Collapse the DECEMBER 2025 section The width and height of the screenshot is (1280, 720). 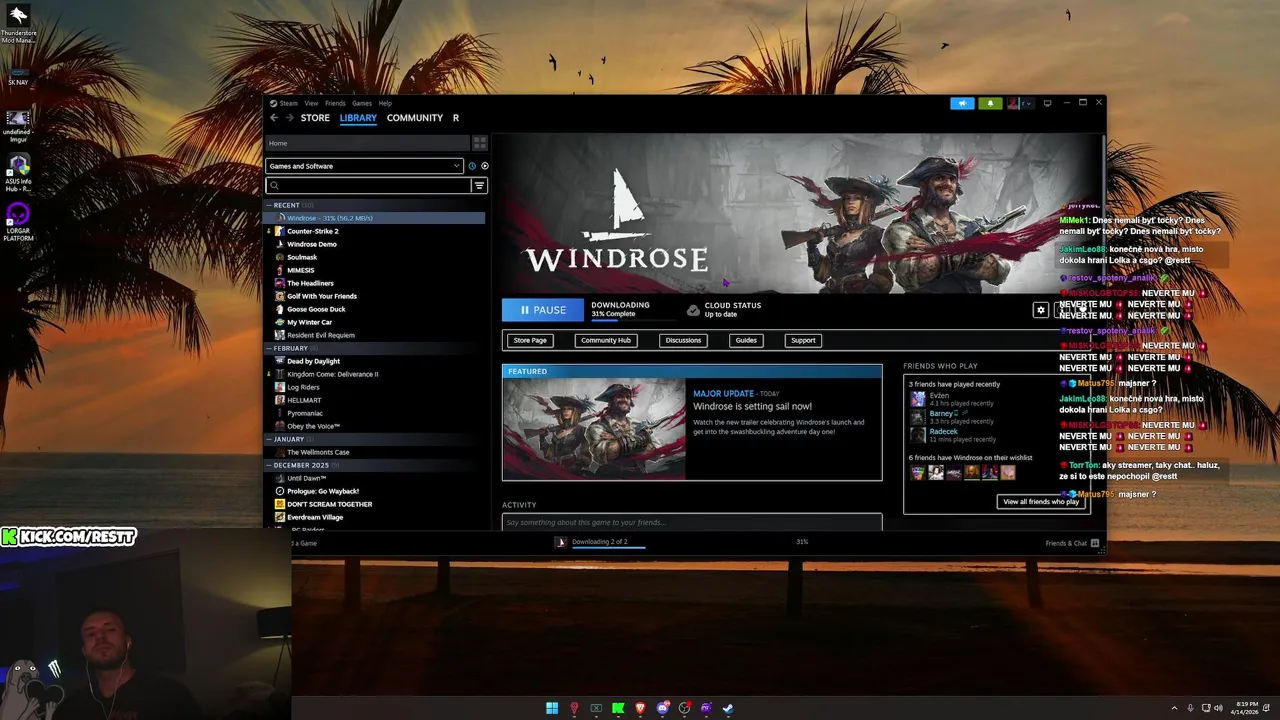pos(269,465)
